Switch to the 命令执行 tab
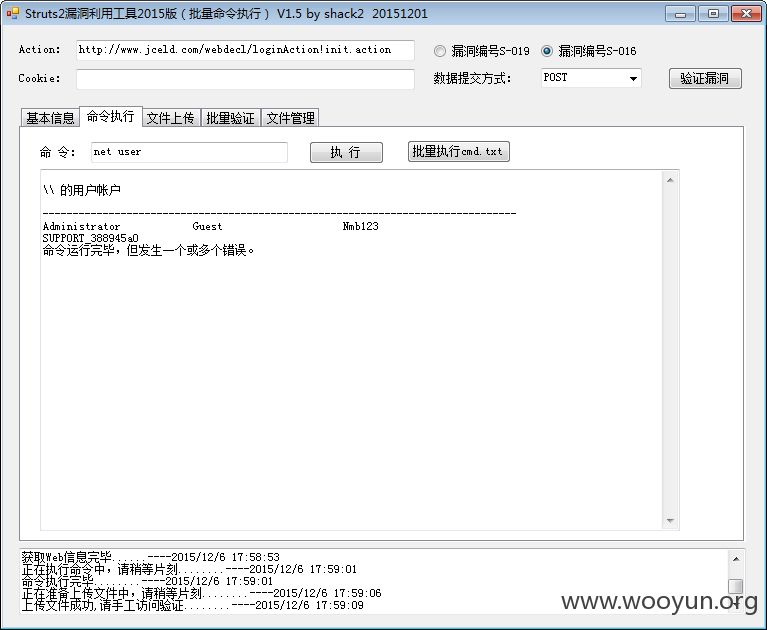767x630 pixels. point(111,116)
